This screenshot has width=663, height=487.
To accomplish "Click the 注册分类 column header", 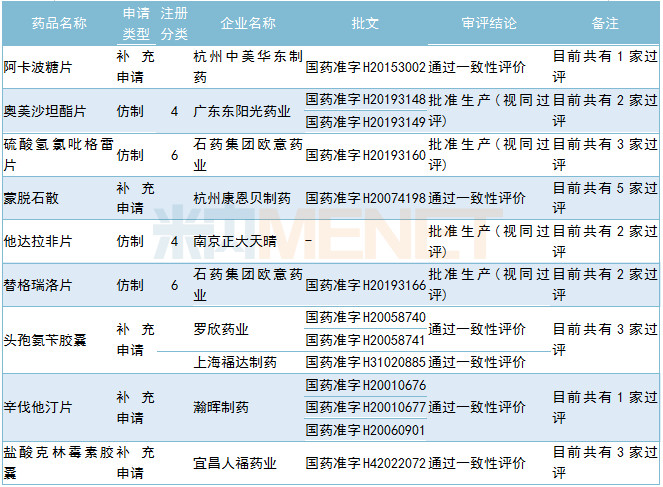I will pyautogui.click(x=174, y=23).
